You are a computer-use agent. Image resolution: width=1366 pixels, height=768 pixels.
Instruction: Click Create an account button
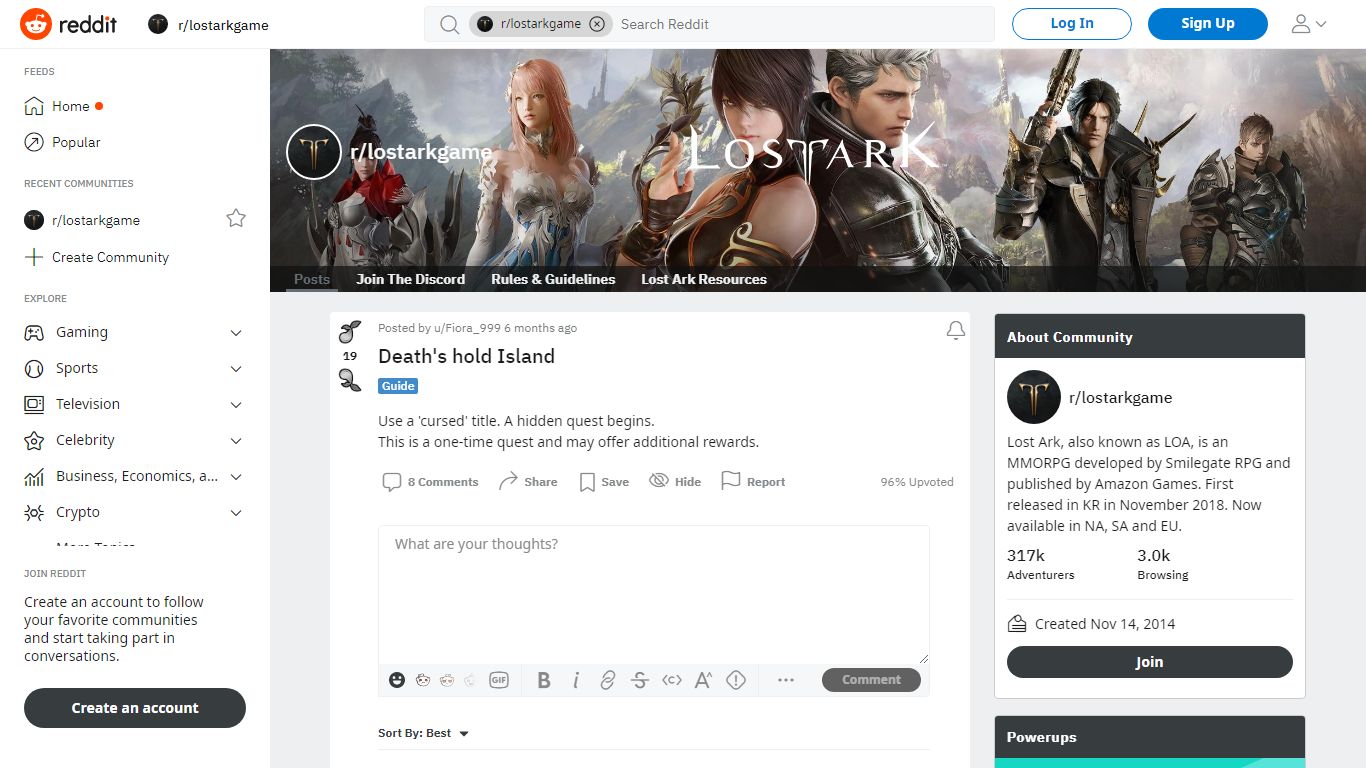[135, 708]
